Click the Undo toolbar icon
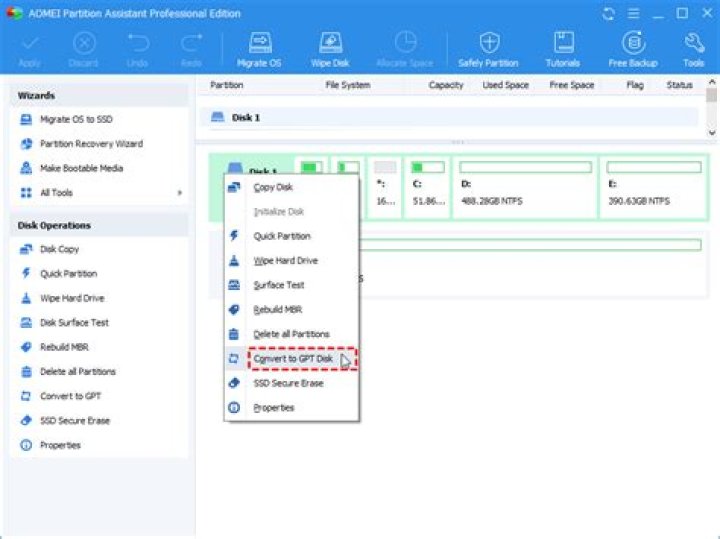Image resolution: width=720 pixels, height=539 pixels. pyautogui.click(x=138, y=44)
